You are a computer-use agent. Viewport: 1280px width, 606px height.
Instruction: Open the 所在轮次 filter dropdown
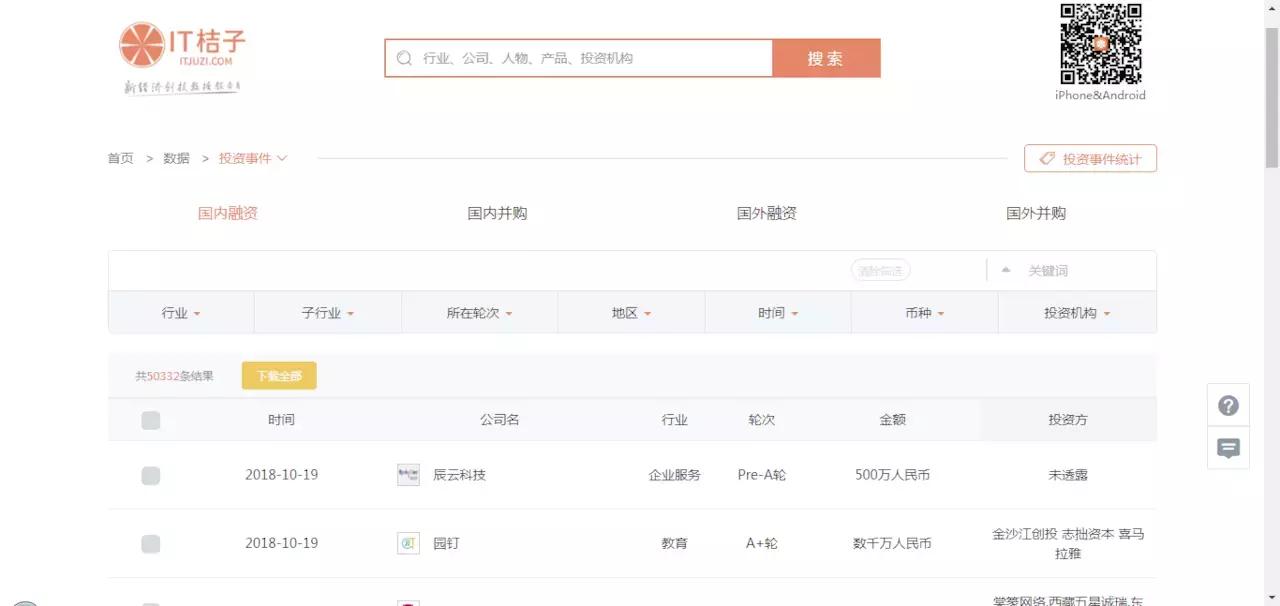point(478,312)
